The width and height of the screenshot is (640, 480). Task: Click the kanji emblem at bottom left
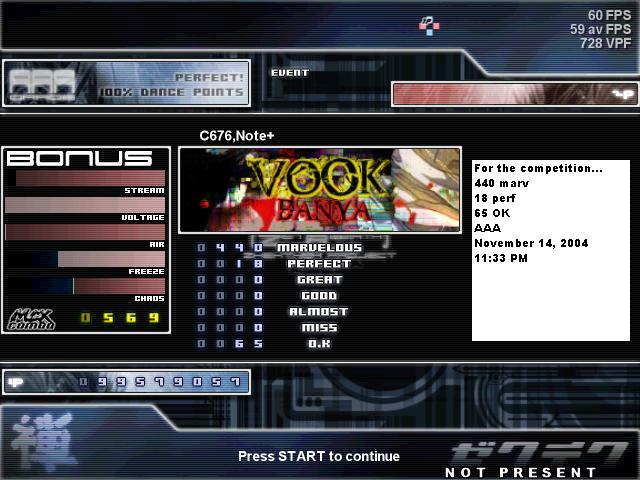(44, 442)
